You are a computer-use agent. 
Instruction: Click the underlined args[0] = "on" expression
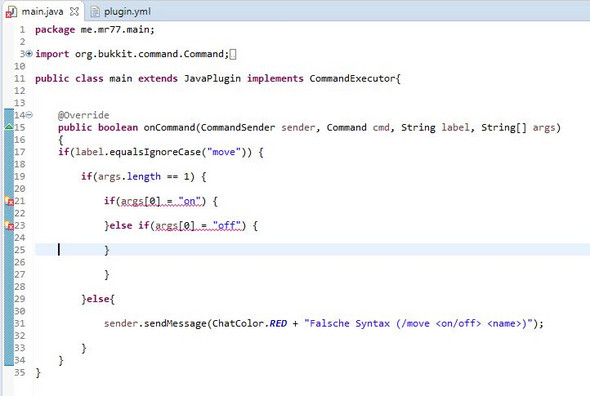click(161, 201)
